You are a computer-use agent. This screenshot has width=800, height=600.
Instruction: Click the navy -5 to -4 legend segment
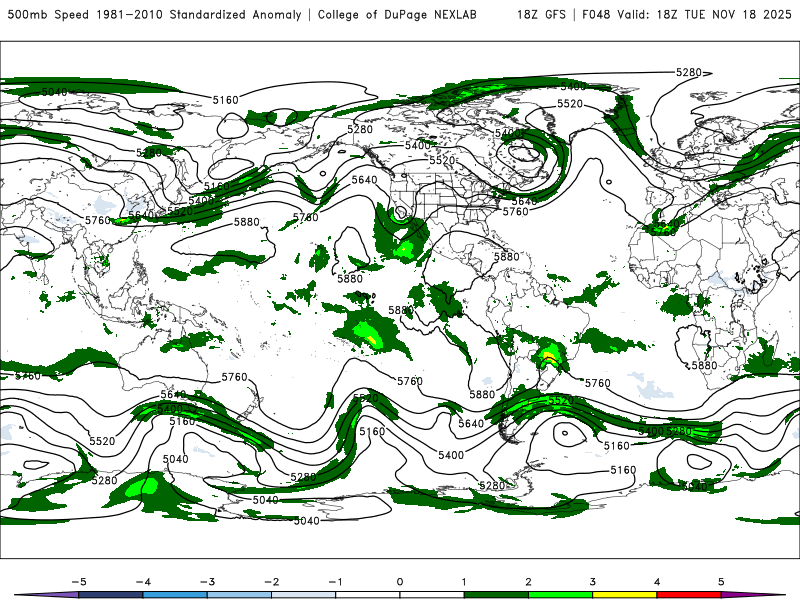pyautogui.click(x=111, y=595)
